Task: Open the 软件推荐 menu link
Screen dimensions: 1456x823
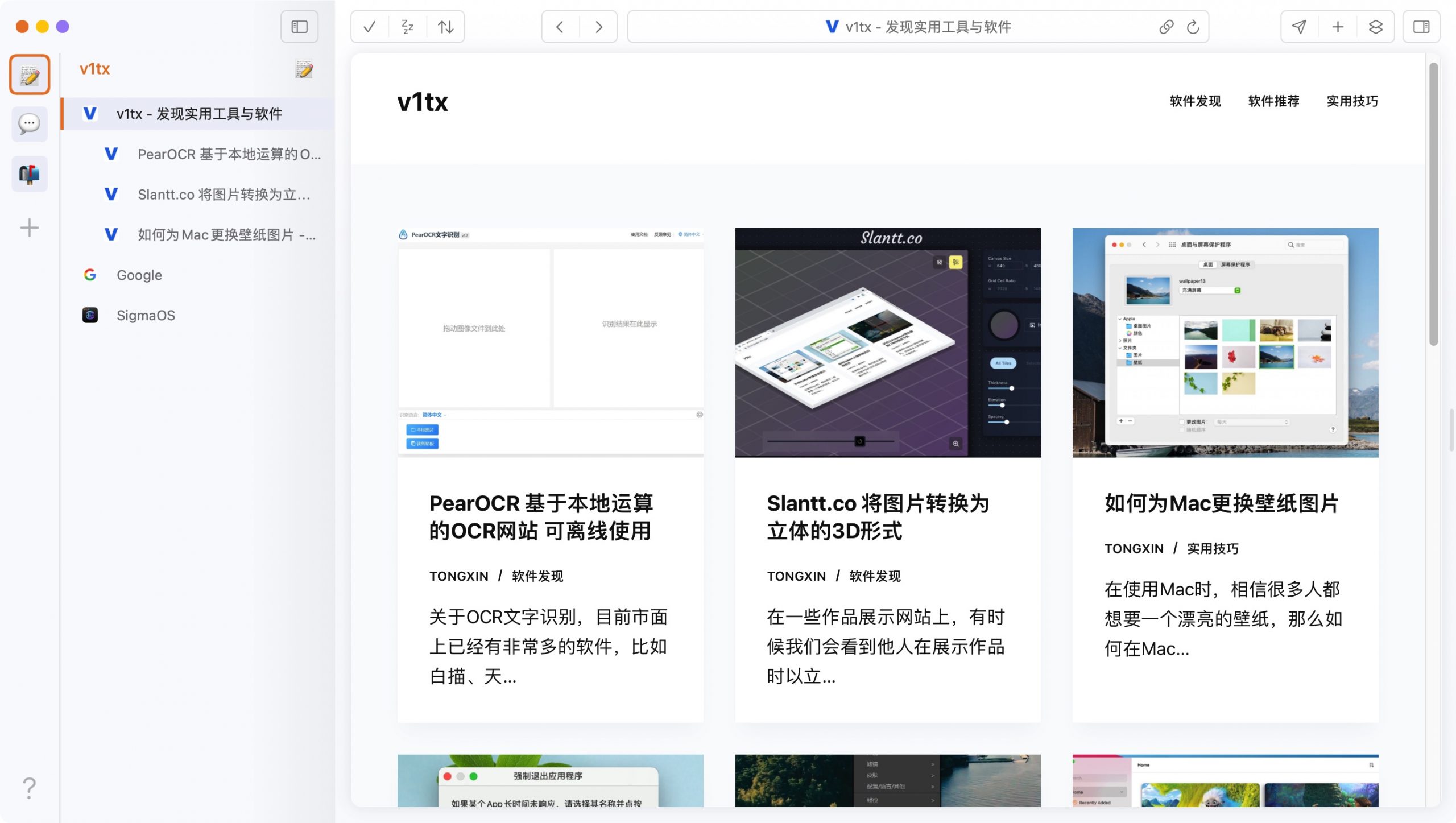Action: click(x=1273, y=101)
